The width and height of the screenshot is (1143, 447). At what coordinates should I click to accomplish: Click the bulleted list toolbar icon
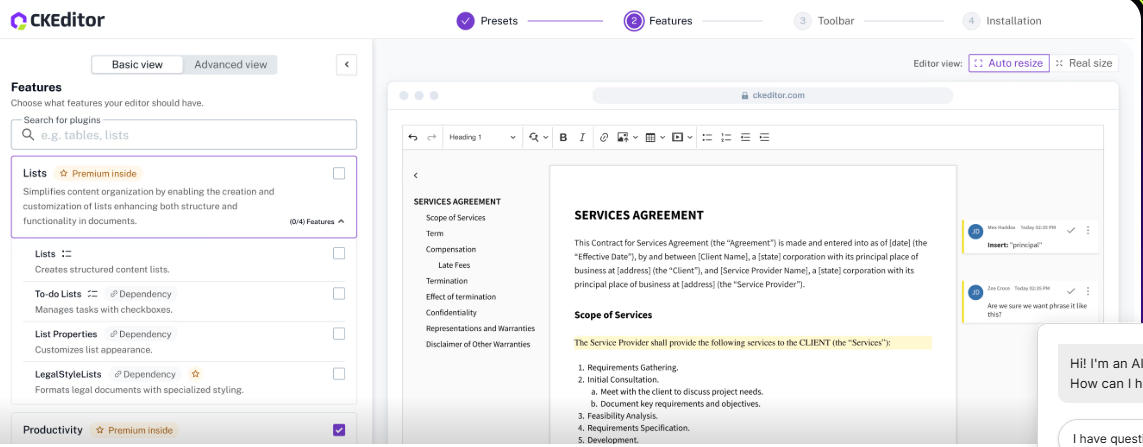707,137
